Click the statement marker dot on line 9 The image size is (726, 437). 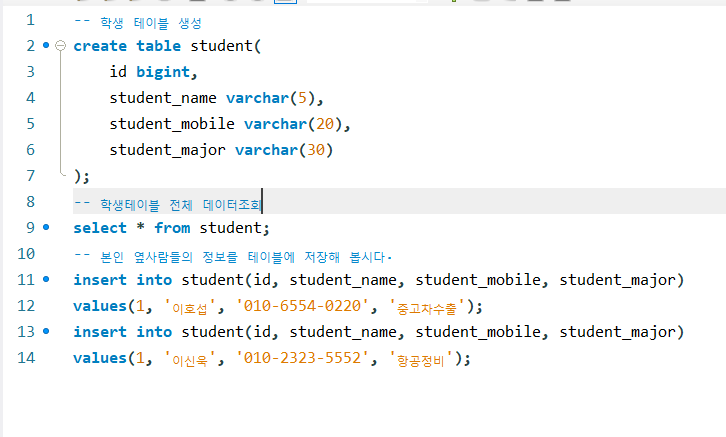pyautogui.click(x=46, y=227)
